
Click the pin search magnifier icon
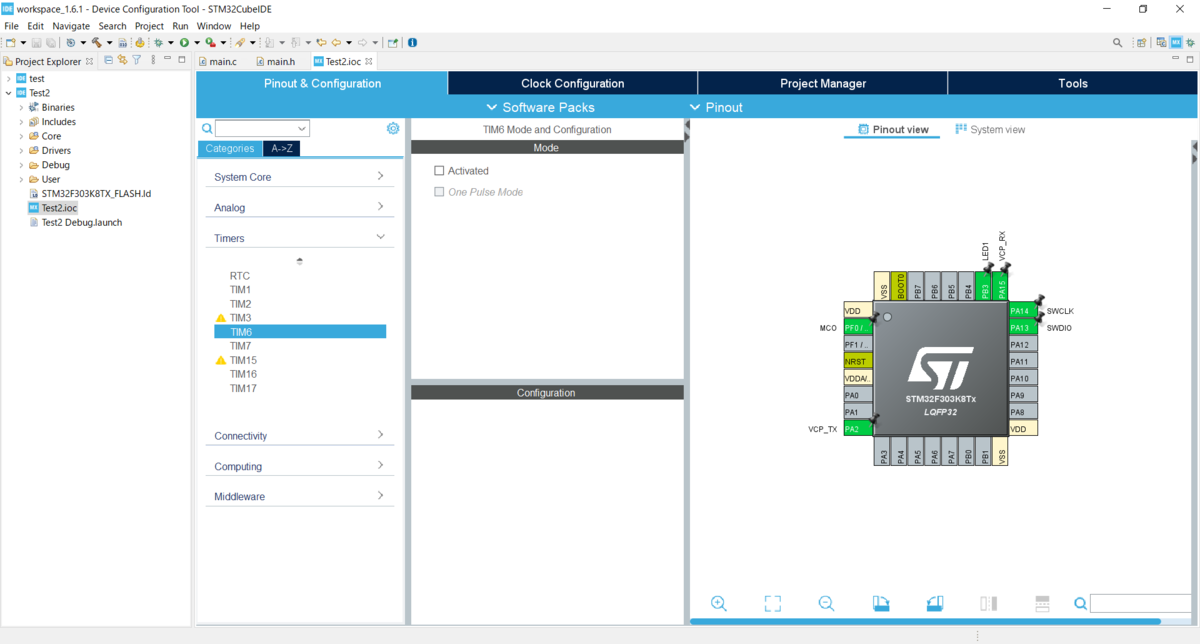1080,603
